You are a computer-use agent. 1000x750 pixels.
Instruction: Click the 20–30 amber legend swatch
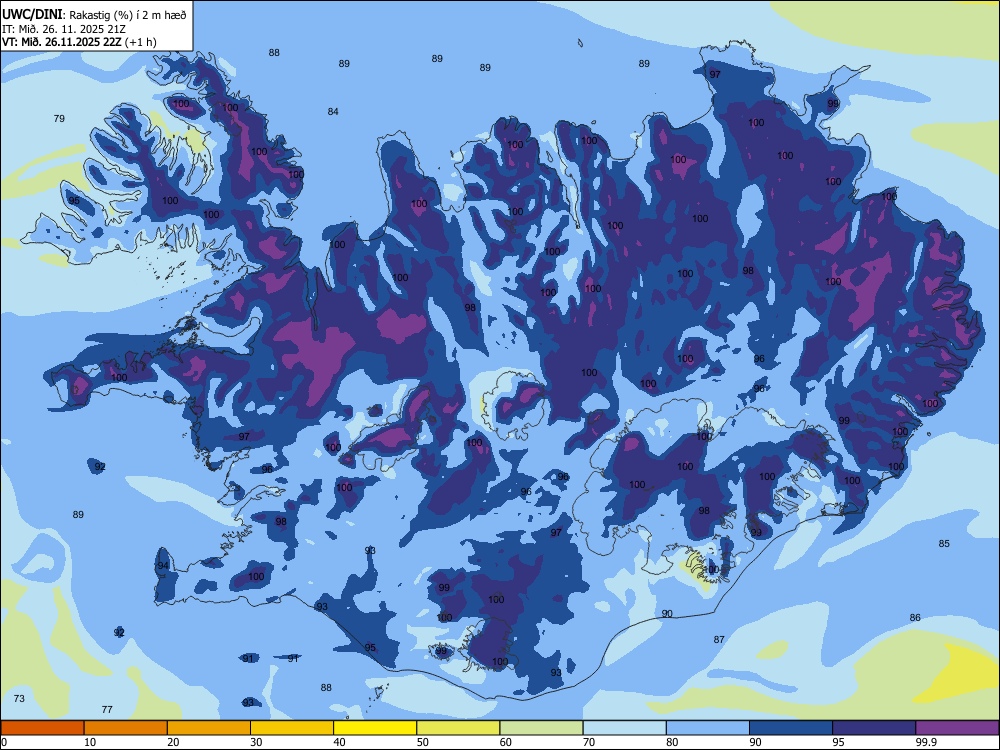click(209, 728)
